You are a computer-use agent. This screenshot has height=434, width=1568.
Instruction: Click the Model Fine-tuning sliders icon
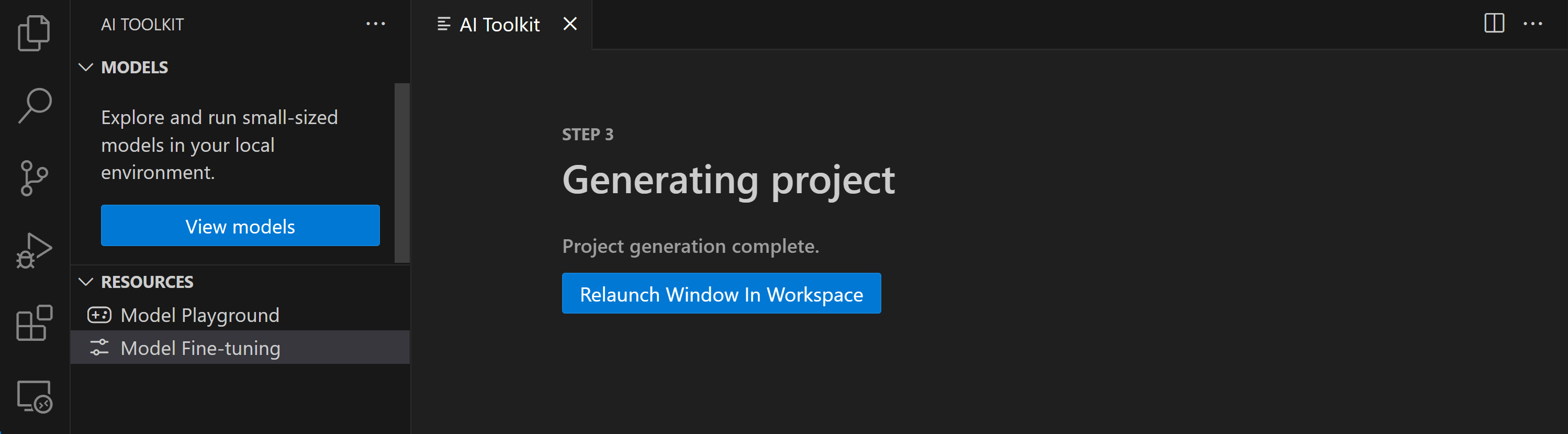[x=99, y=348]
